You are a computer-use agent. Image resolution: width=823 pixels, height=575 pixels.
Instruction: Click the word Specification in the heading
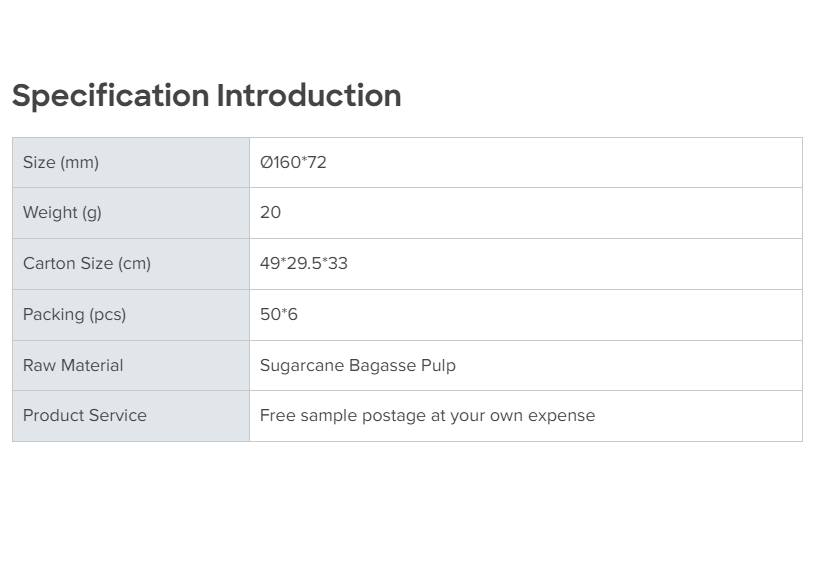pos(110,96)
